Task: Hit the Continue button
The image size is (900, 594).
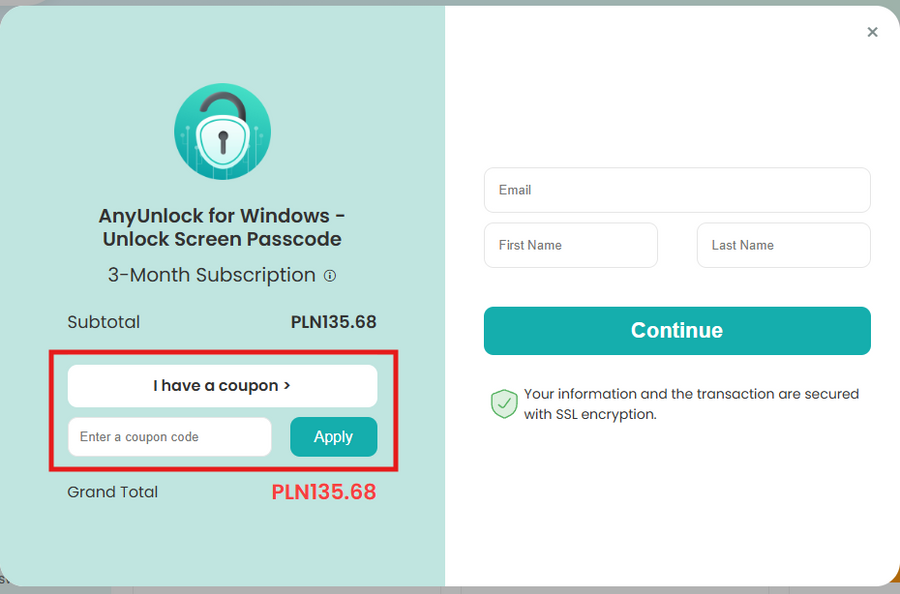Action: [677, 331]
